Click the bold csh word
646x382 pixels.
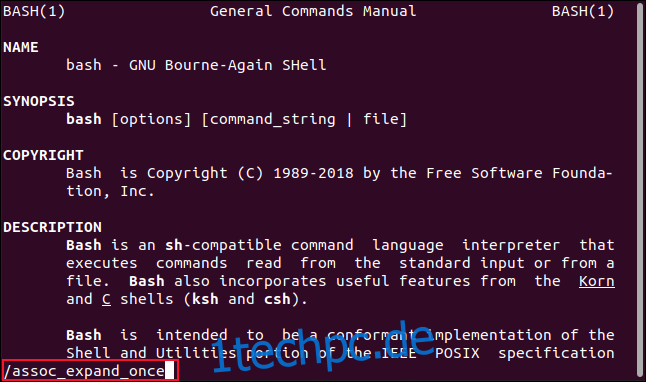pyautogui.click(x=277, y=299)
